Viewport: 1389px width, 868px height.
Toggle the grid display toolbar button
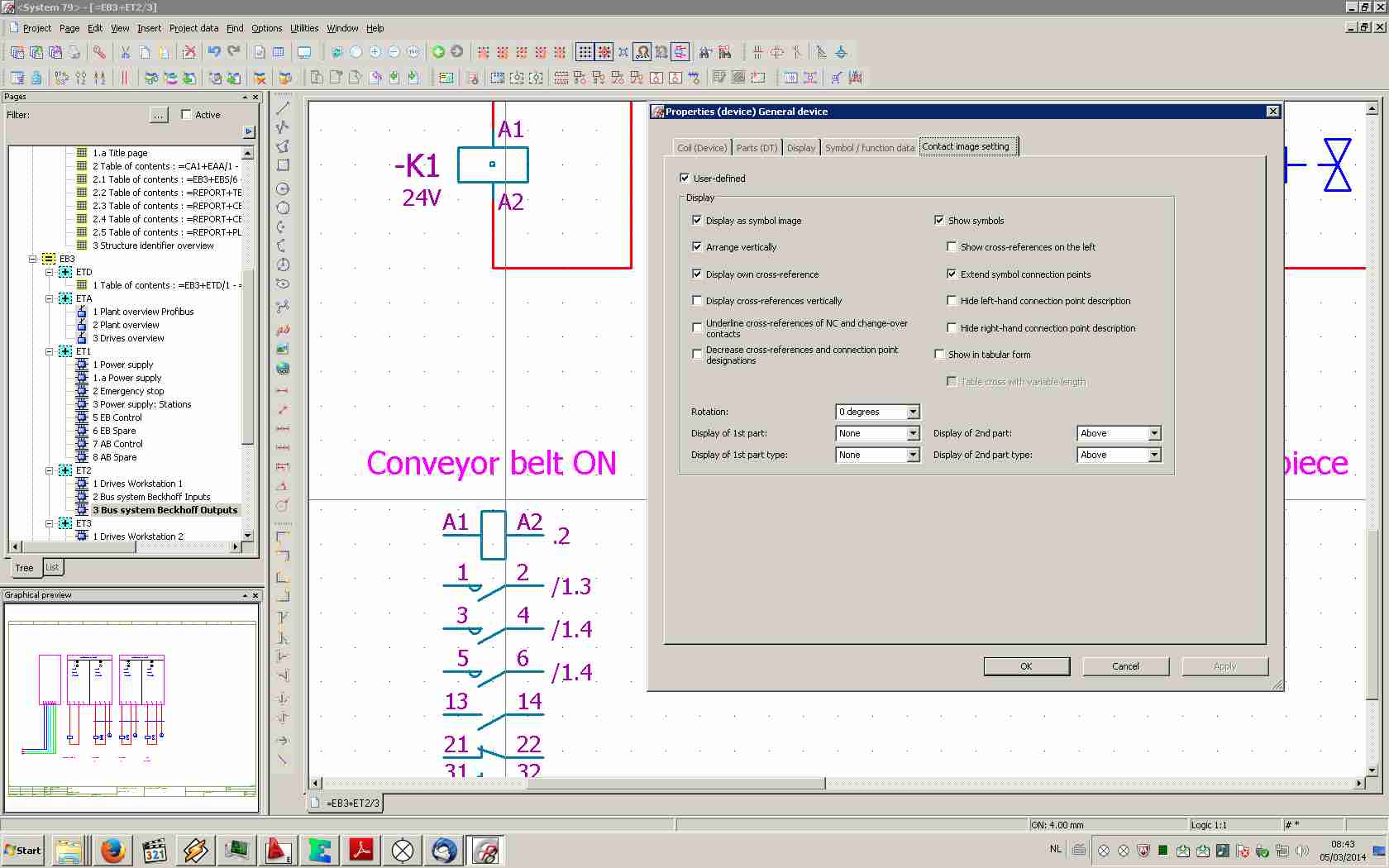pos(585,52)
